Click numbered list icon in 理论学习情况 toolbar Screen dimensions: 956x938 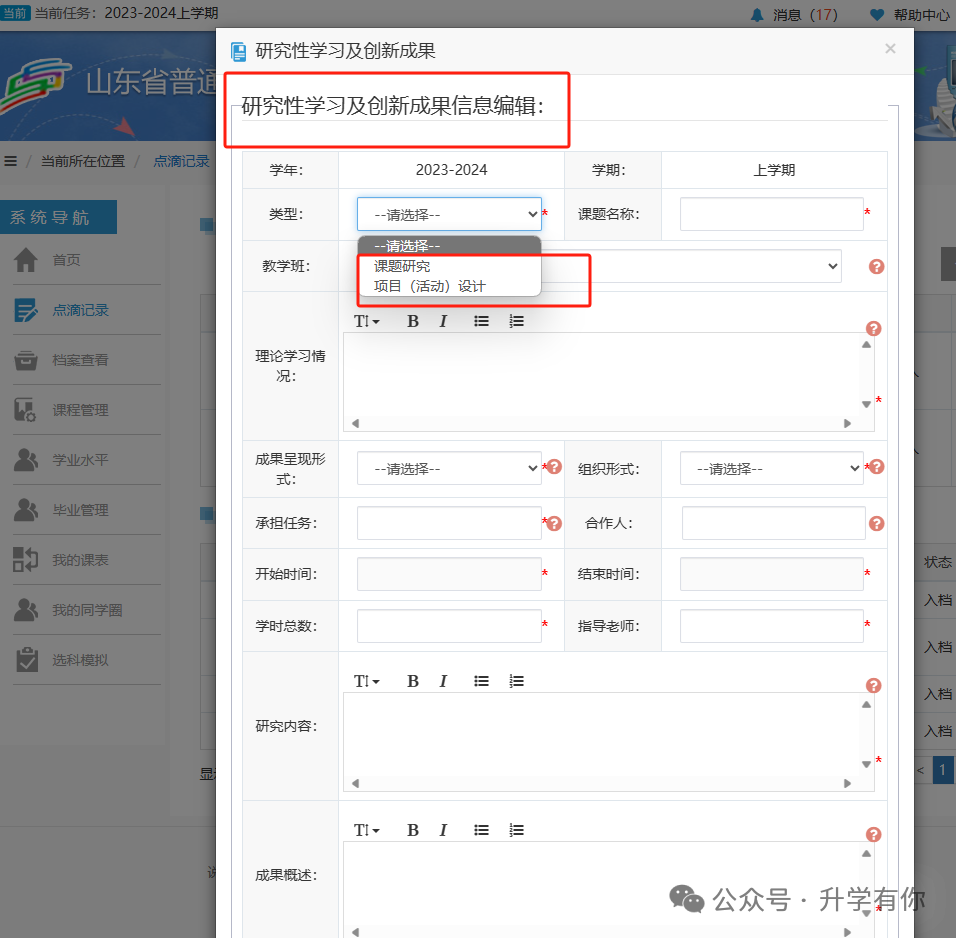pos(516,320)
